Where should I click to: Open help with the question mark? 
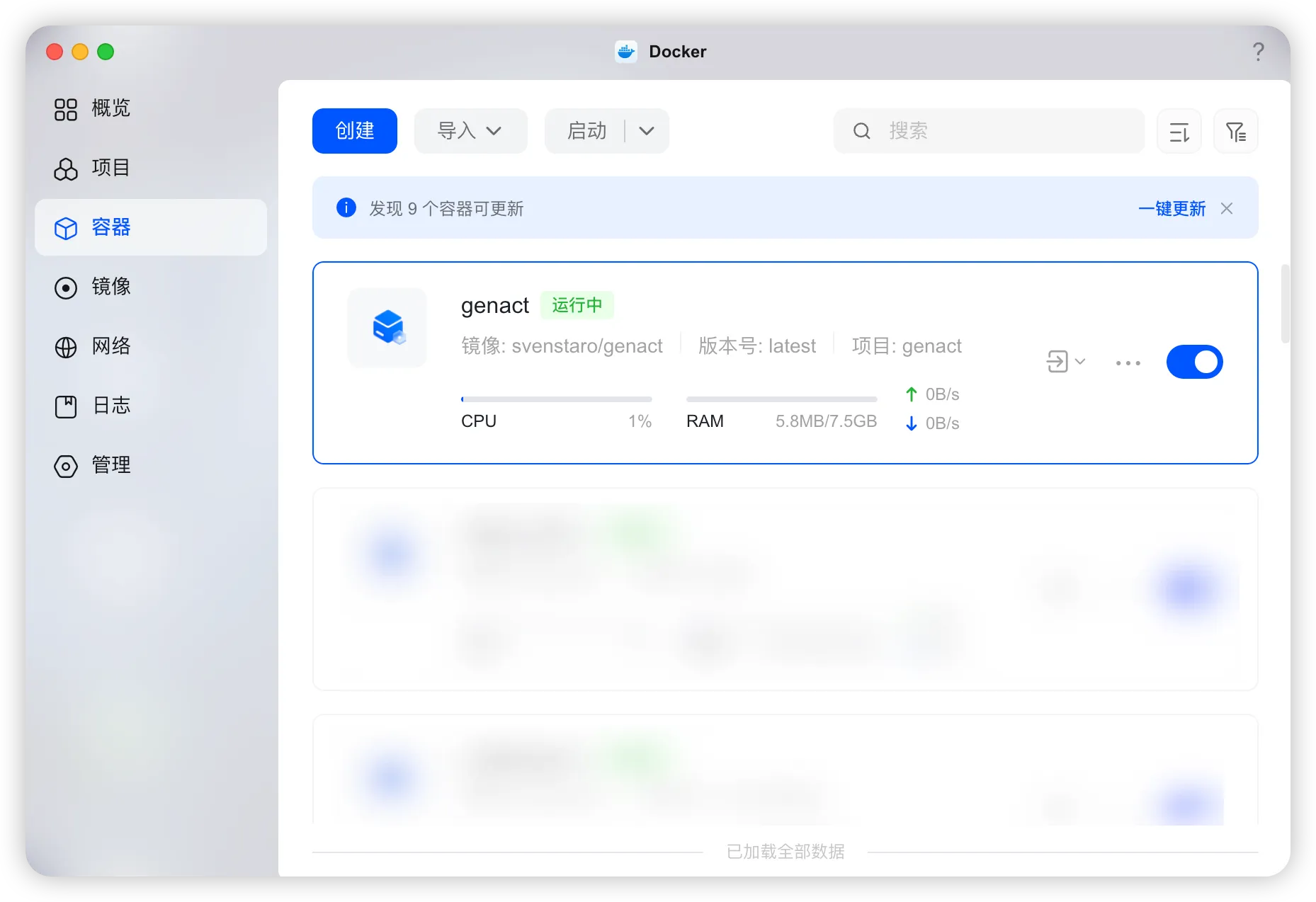point(1258,52)
